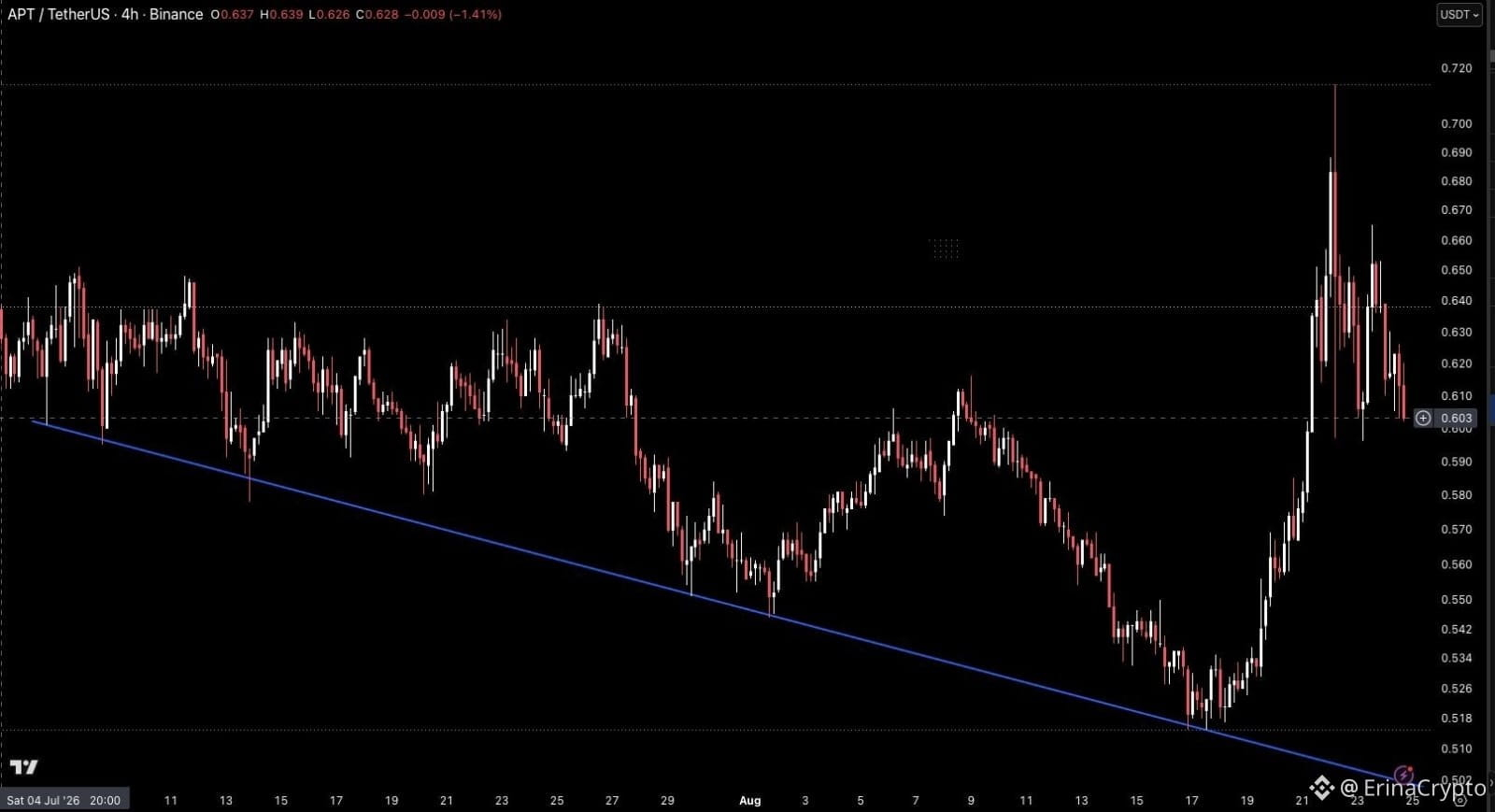Click the 0.518 price axis label
1495x812 pixels.
coord(1457,719)
